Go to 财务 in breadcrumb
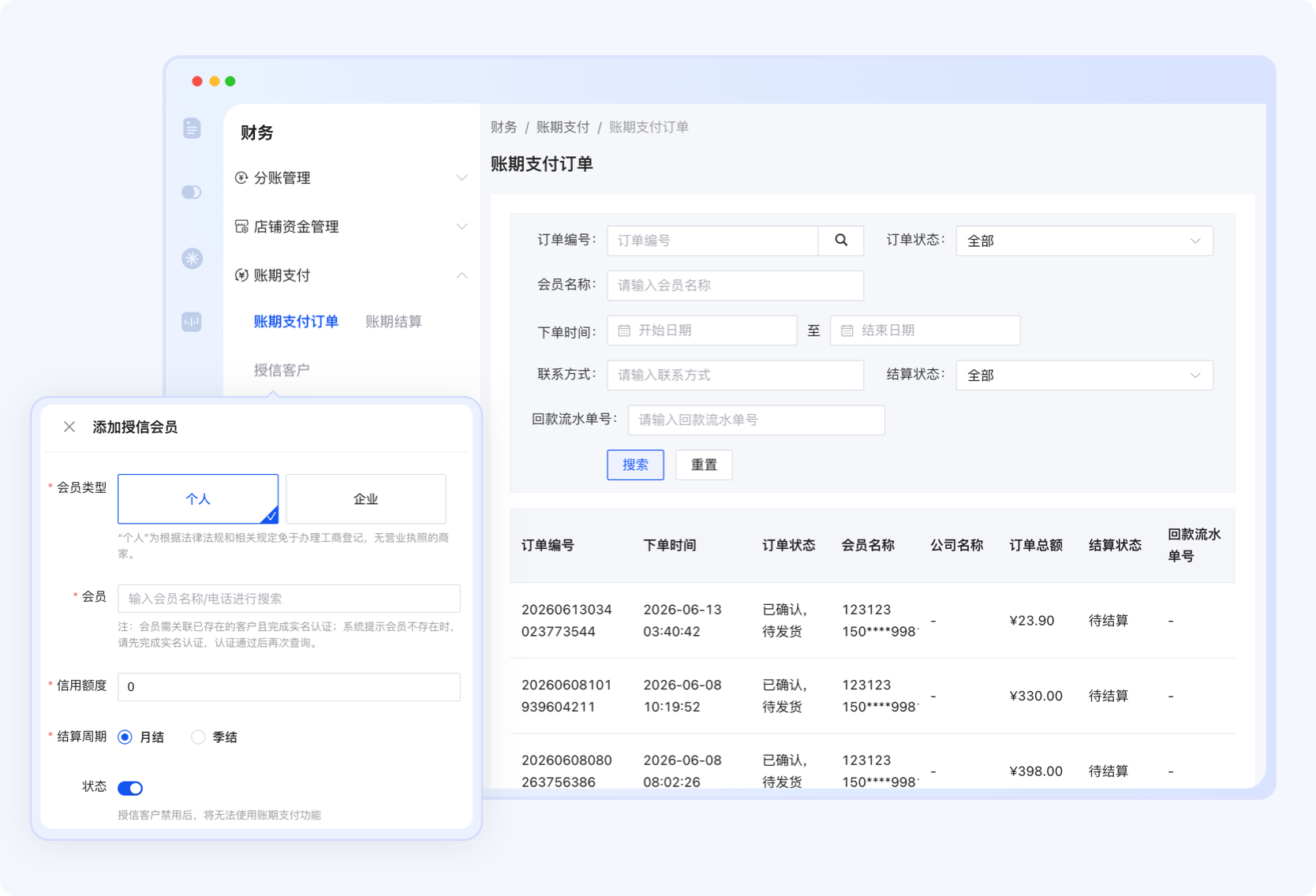This screenshot has width=1316, height=896. (503, 127)
